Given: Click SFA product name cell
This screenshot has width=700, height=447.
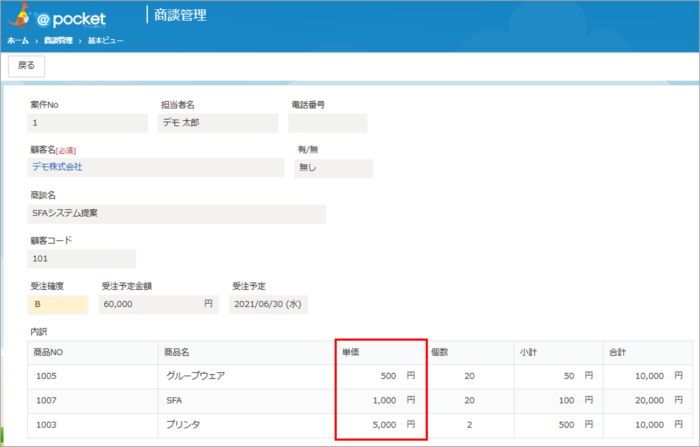Looking at the screenshot, I should pos(246,401).
